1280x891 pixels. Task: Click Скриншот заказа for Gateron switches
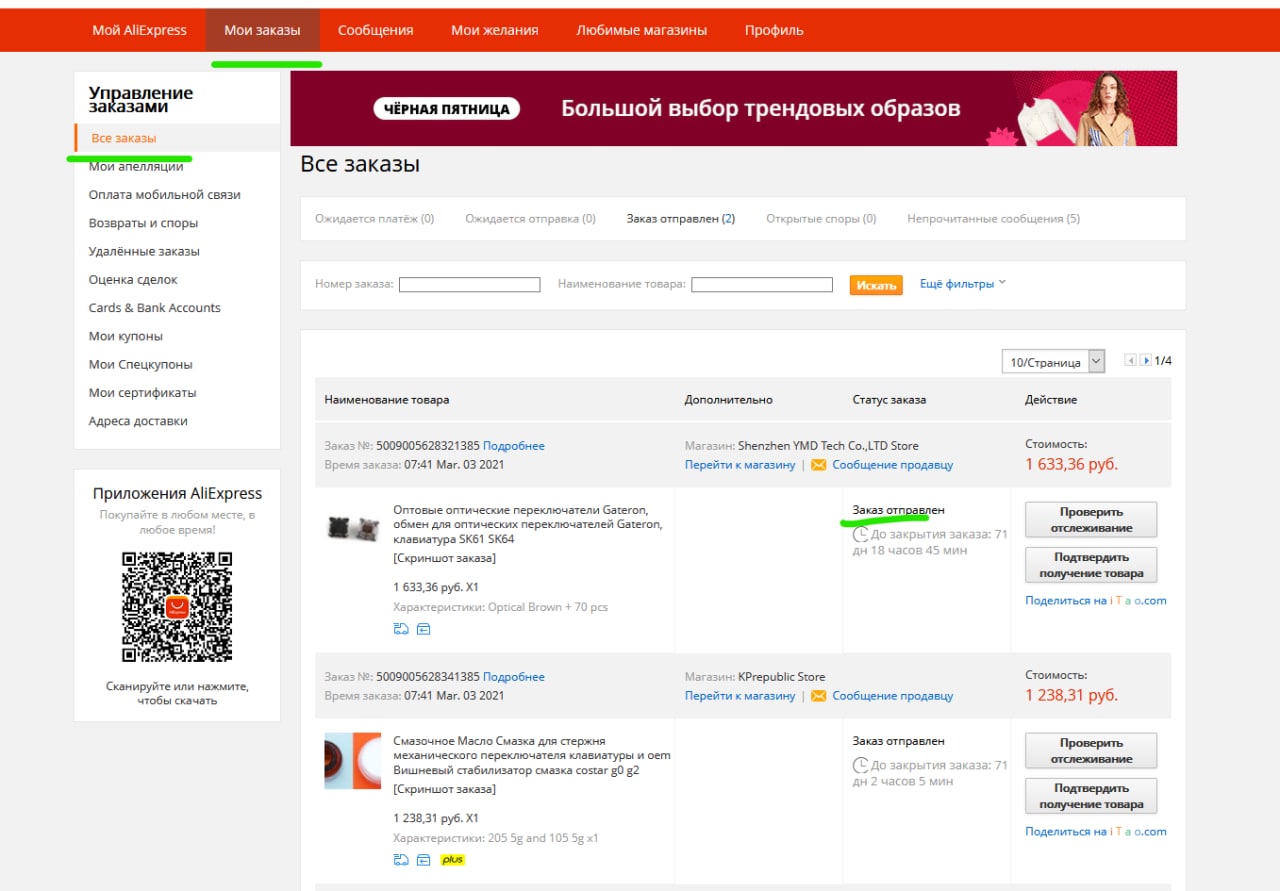[444, 558]
